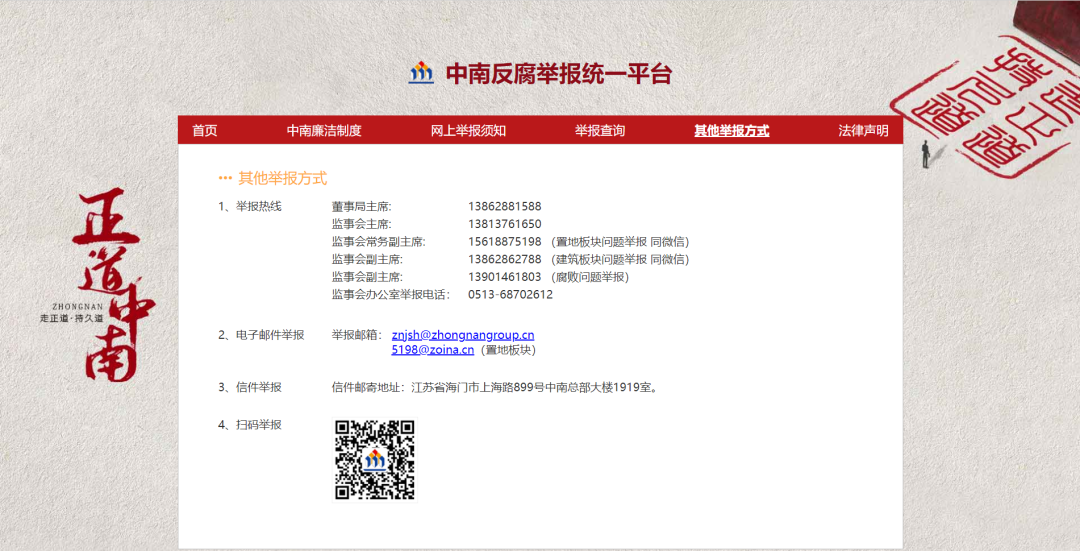The height and width of the screenshot is (551, 1080).
Task: Open the 首页 menu item
Action: pyautogui.click(x=205, y=131)
